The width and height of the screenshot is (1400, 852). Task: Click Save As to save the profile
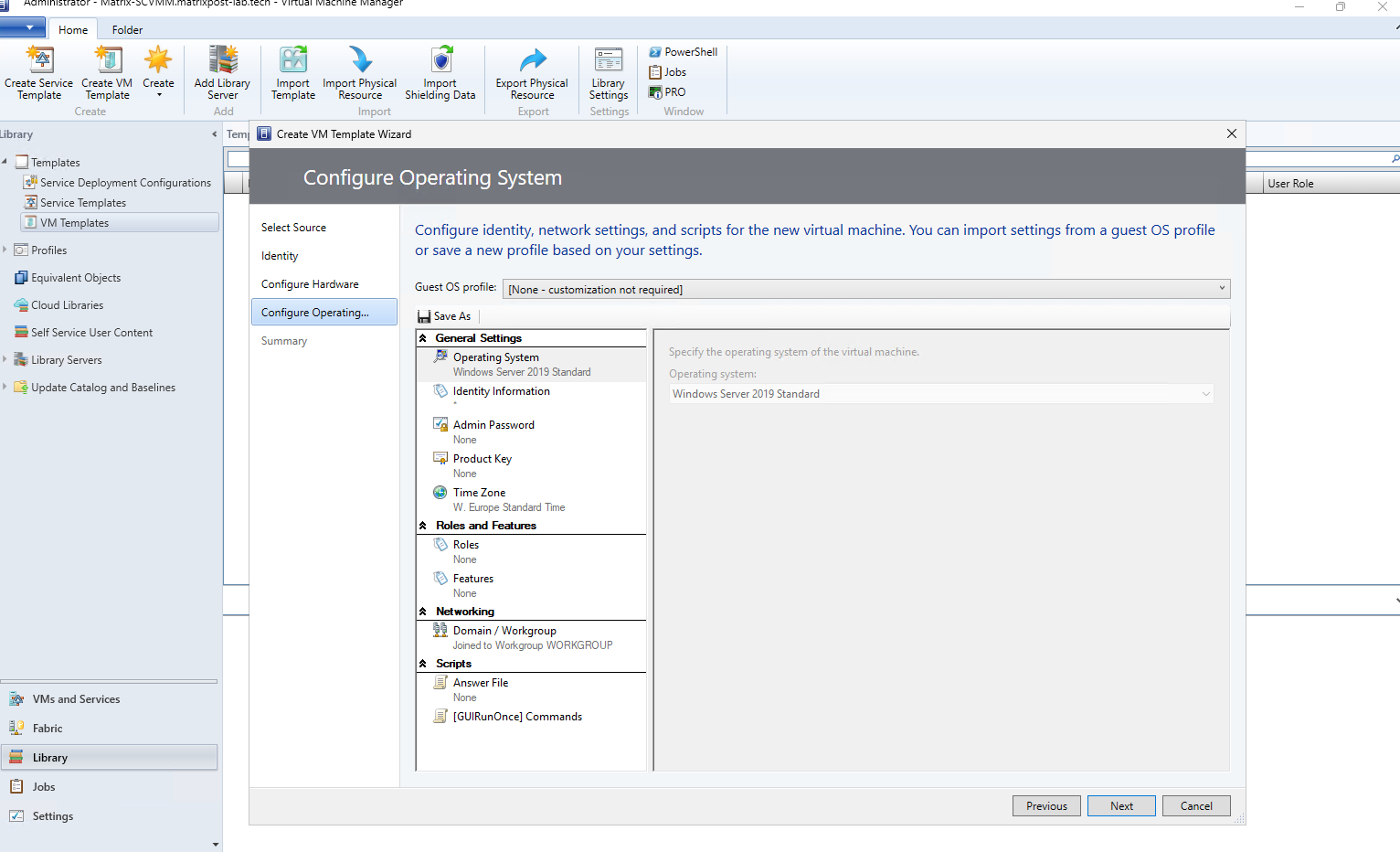[444, 316]
